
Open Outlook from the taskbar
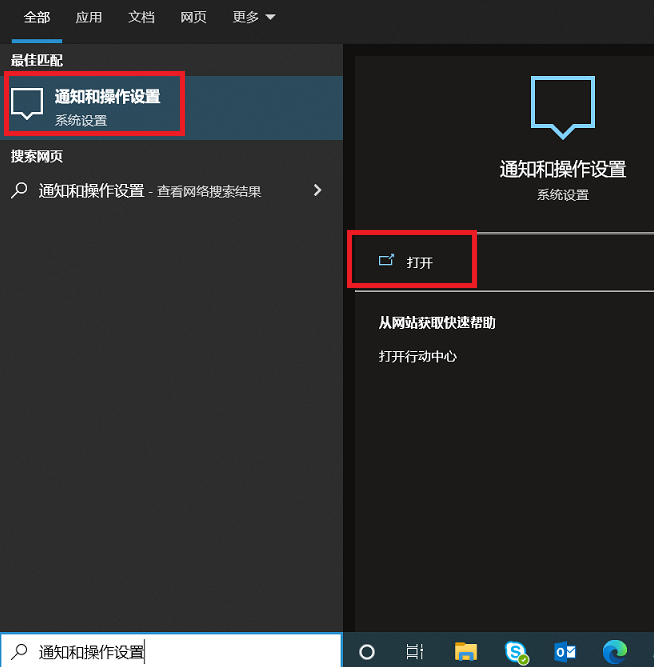[x=565, y=652]
